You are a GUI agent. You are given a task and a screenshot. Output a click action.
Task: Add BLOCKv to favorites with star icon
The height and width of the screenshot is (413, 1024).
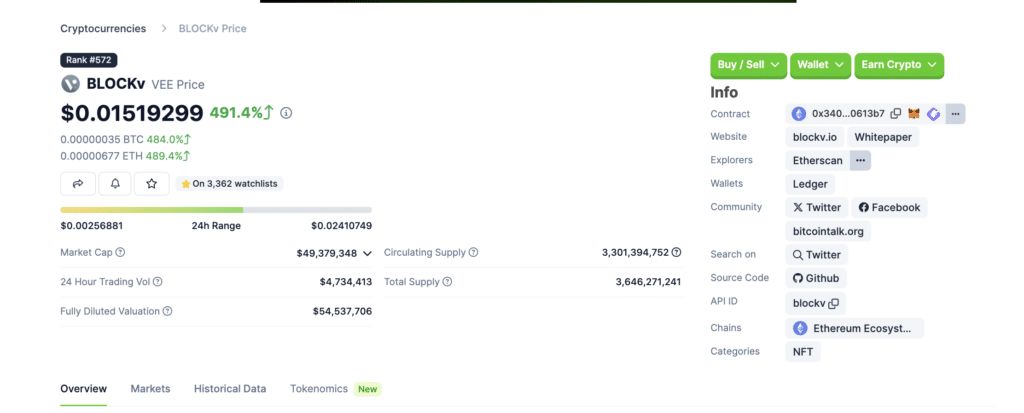click(152, 184)
